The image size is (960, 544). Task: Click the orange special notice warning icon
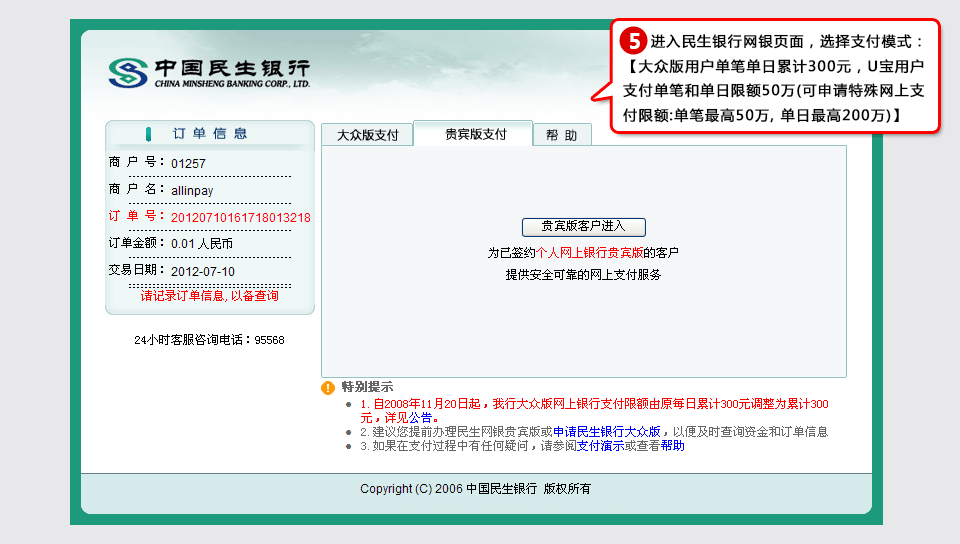[x=328, y=387]
